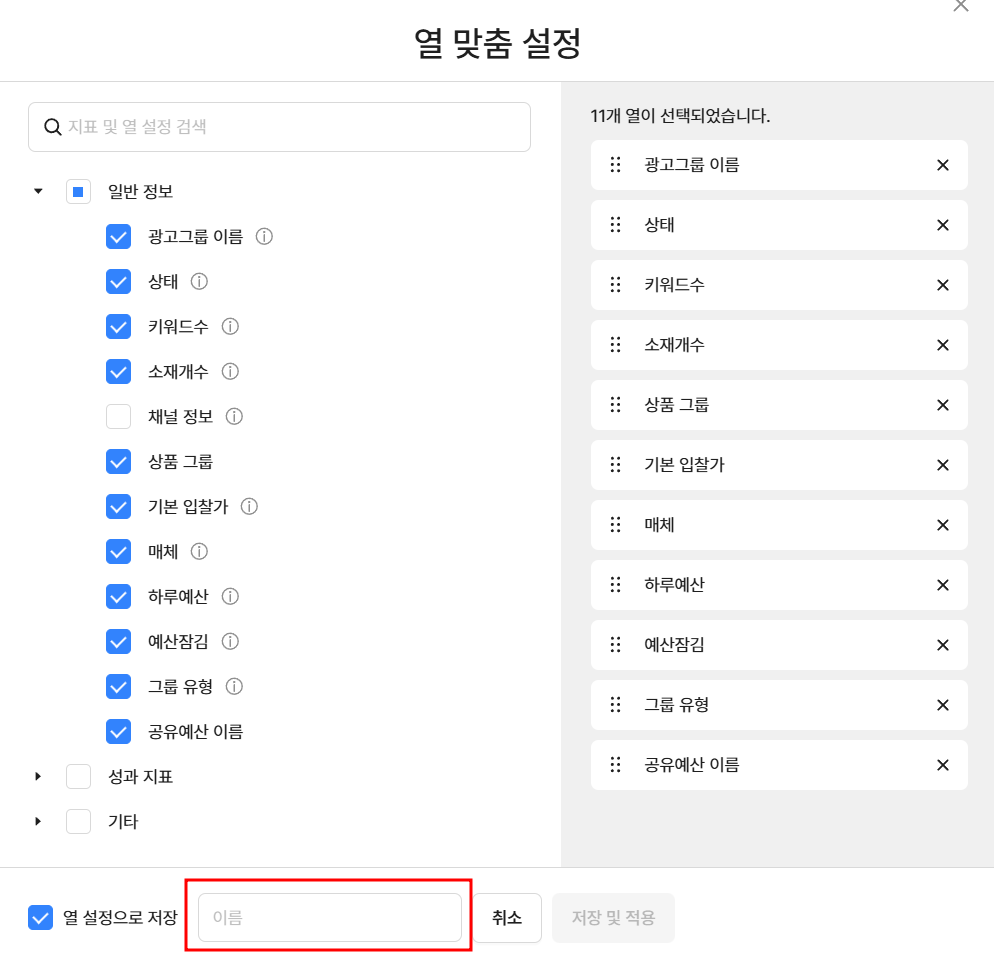The height and width of the screenshot is (953, 994).
Task: Expand the 성과 지표 section
Action: (x=38, y=777)
